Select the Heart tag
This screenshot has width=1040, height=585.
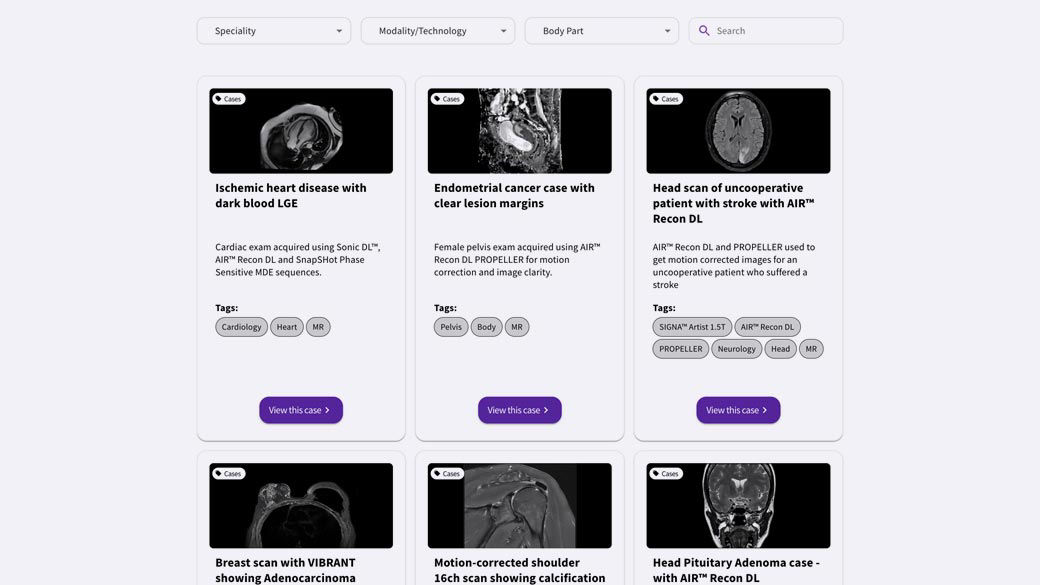tap(287, 327)
